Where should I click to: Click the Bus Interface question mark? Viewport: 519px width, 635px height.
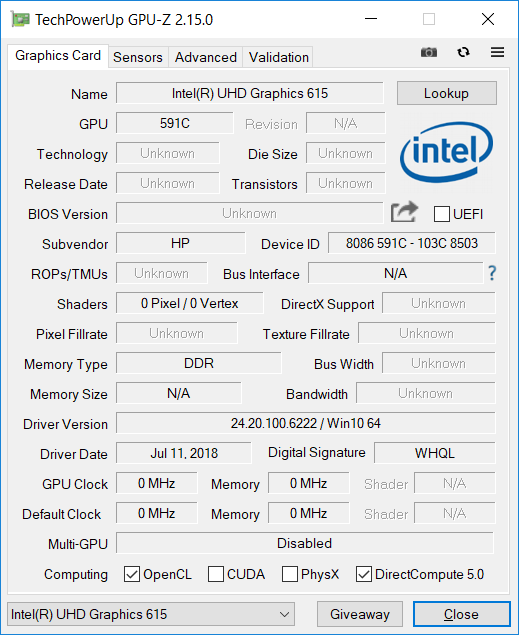[492, 273]
